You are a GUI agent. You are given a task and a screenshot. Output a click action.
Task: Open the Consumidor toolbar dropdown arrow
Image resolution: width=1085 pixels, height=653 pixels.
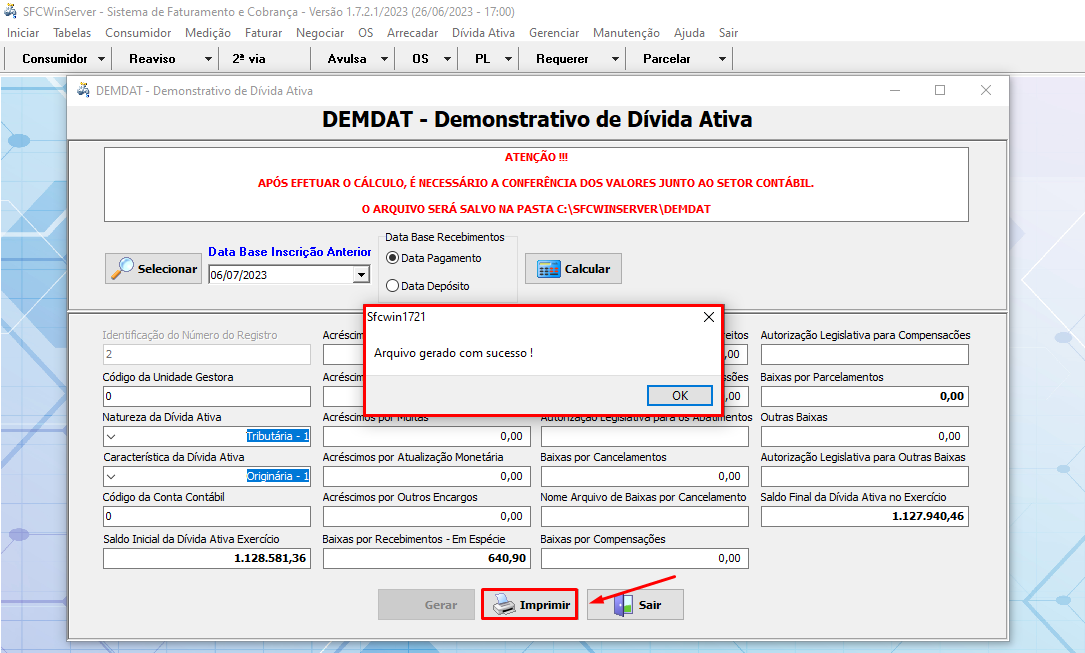(x=101, y=59)
